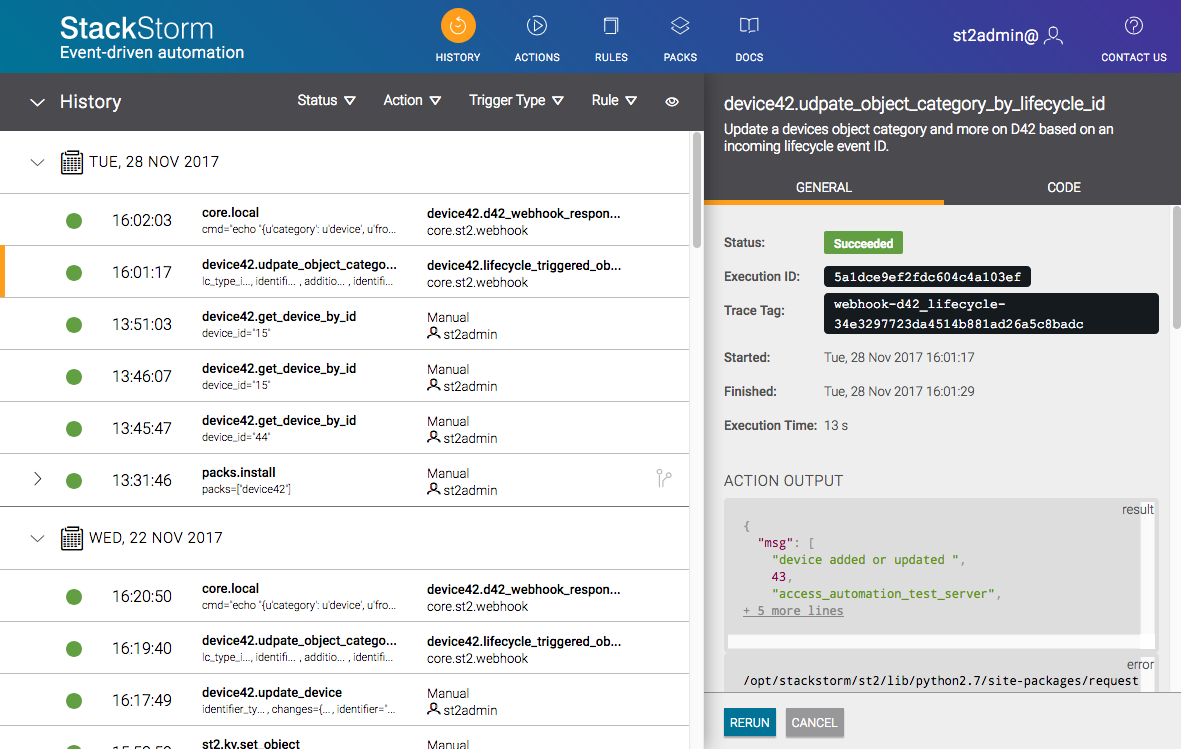Click the ACTION OUTPUT heading
The height and width of the screenshot is (749, 1181).
pos(783,481)
